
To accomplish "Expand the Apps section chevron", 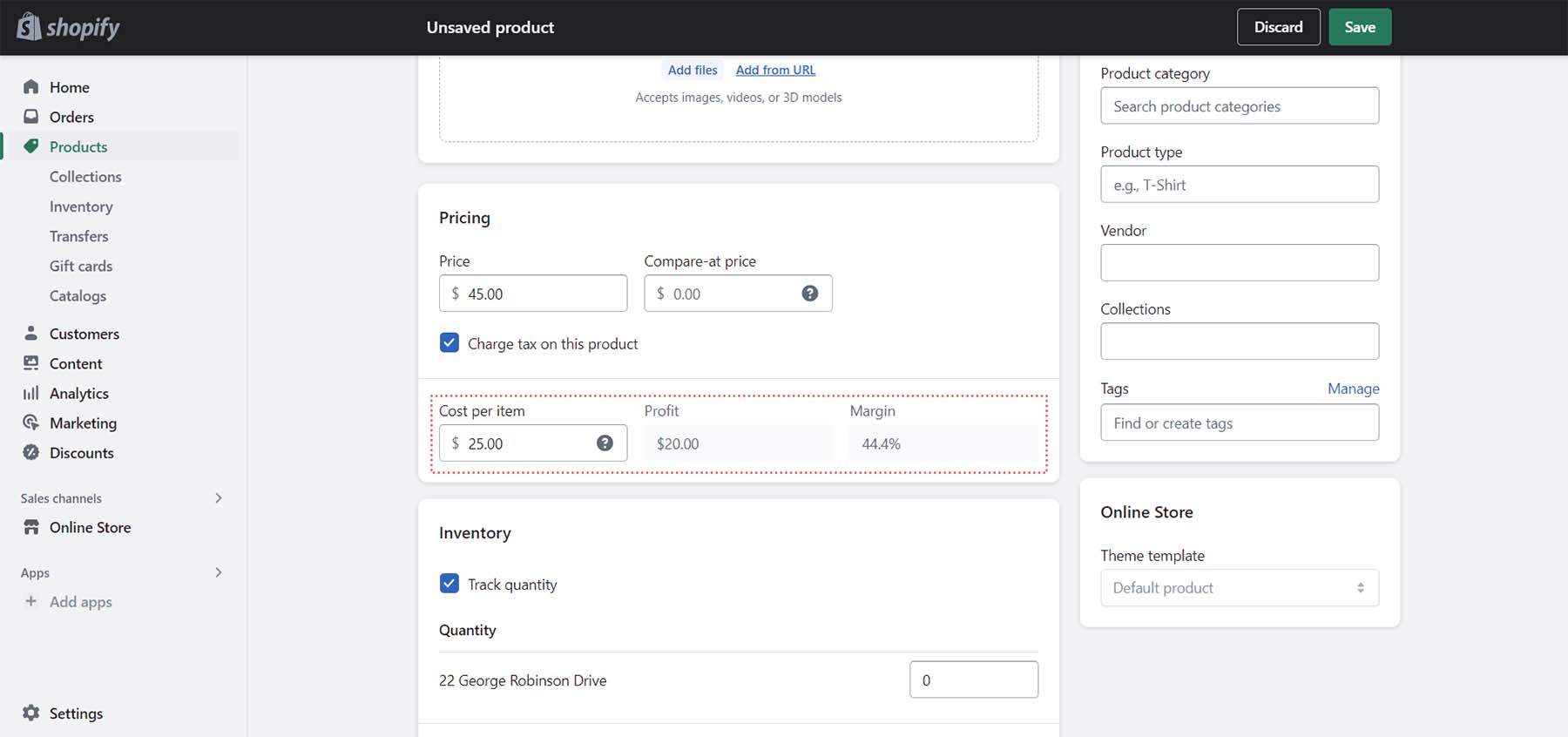I will point(219,572).
